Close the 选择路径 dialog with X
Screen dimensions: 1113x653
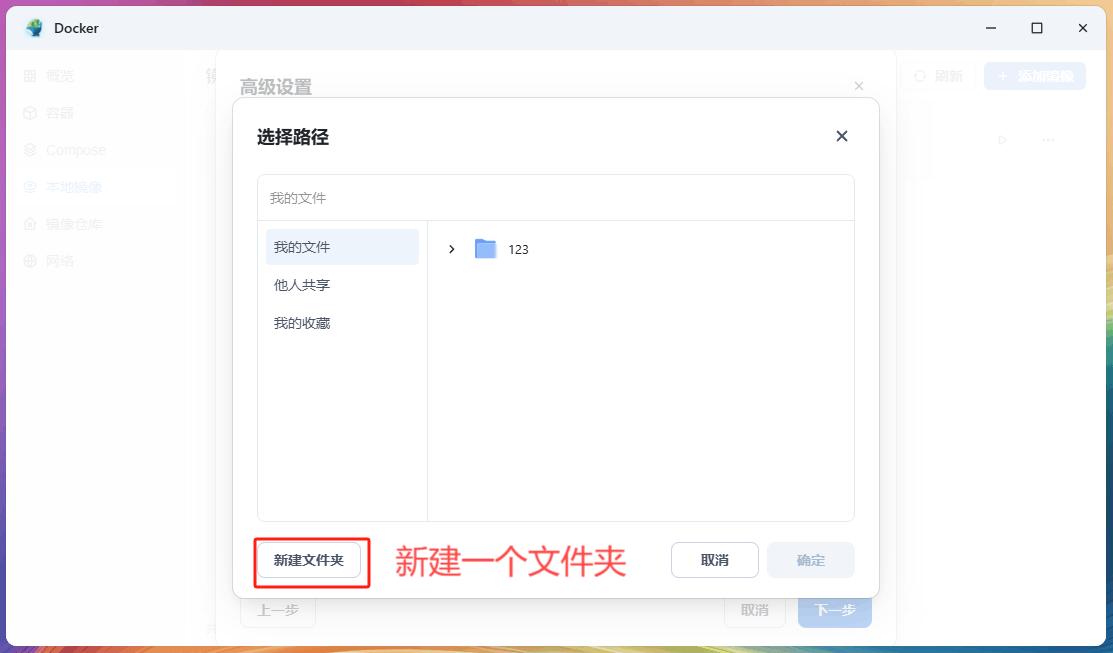tap(842, 136)
